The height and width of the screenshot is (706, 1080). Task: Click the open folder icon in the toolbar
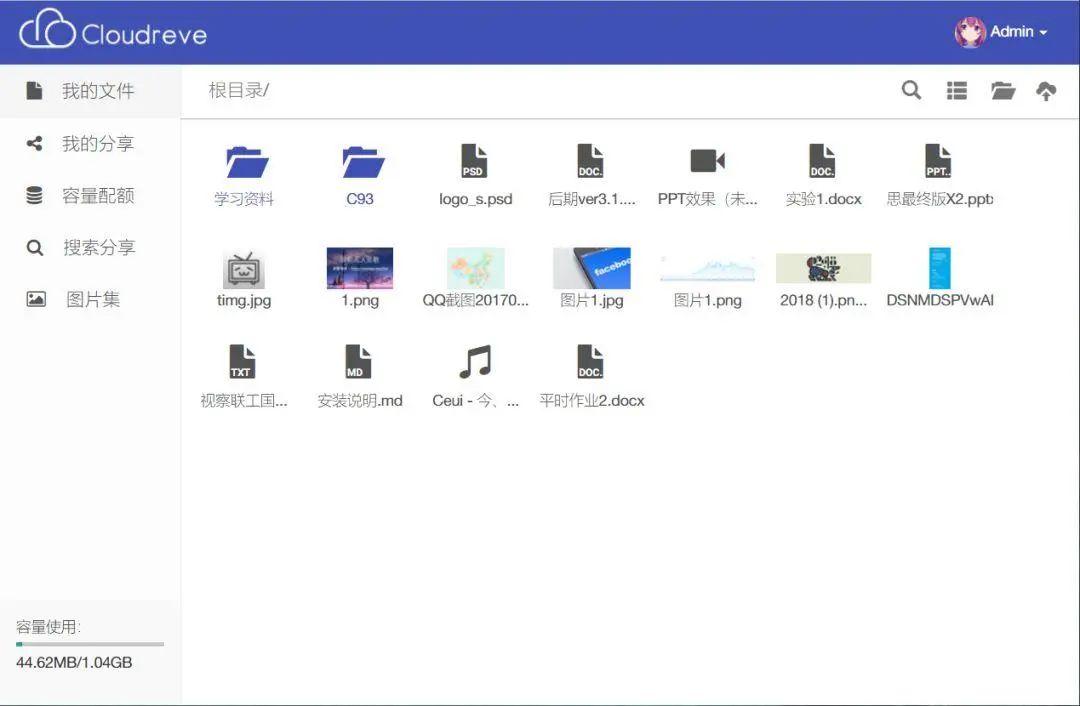(x=1002, y=90)
